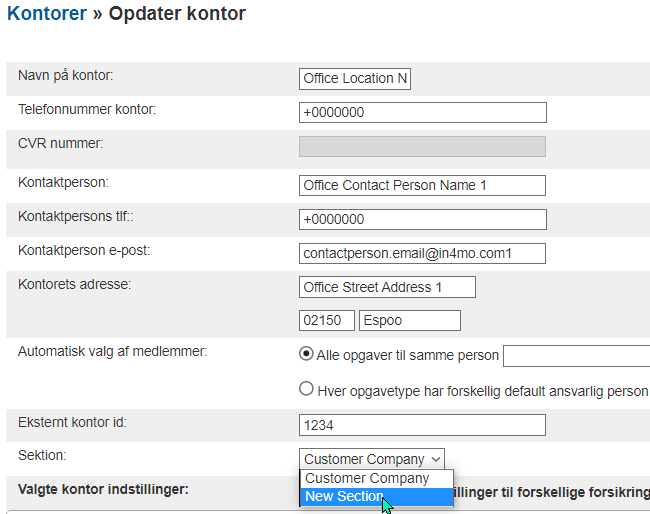Open the Kontorer breadcrumb link
Screen dimensions: 650x514
46,14
